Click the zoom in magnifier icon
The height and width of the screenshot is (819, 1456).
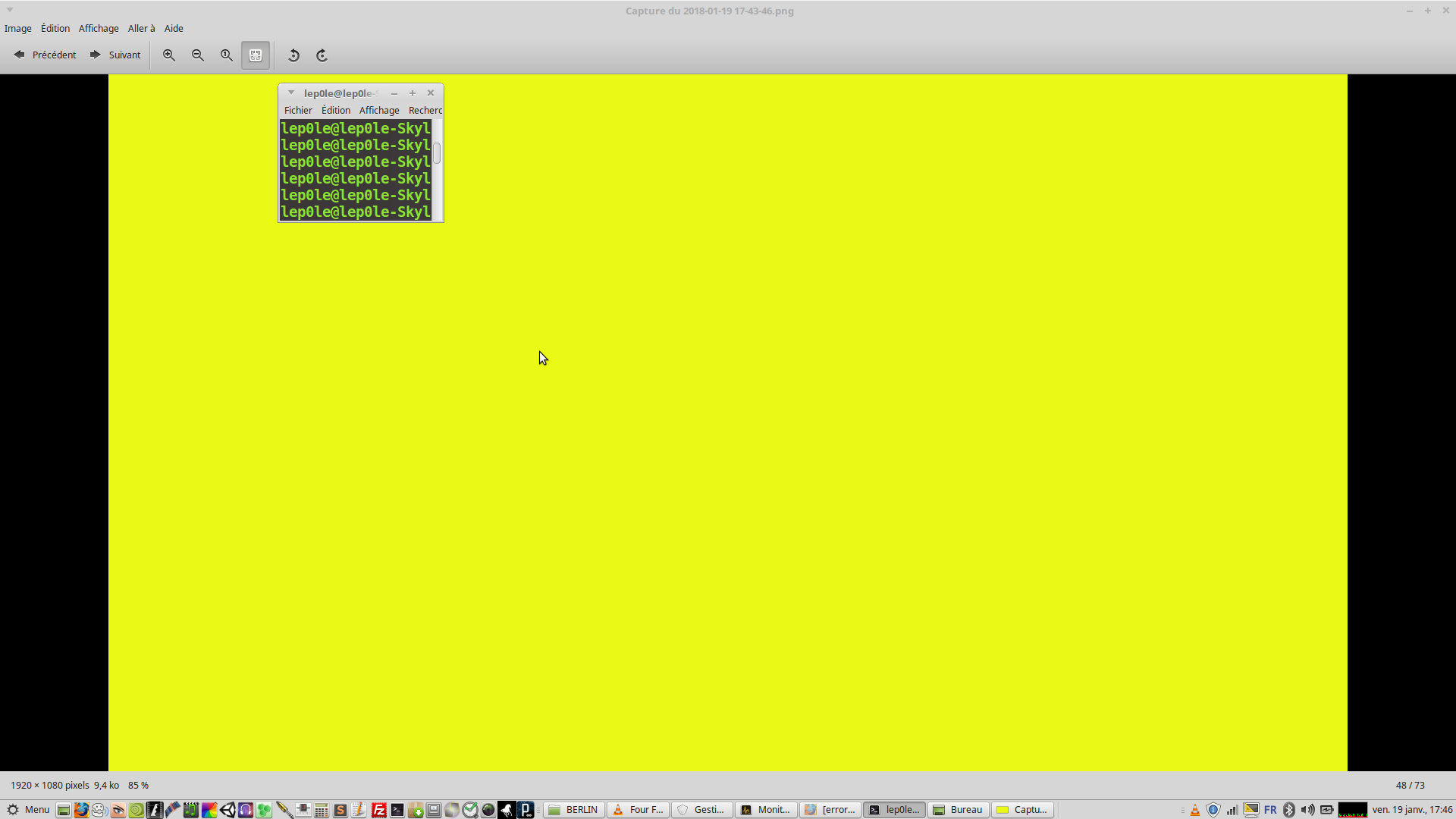pyautogui.click(x=169, y=55)
